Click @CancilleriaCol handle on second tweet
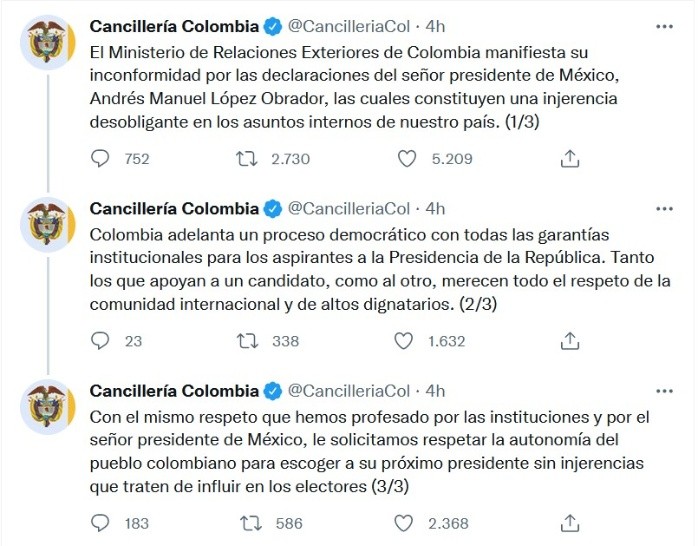698x546 pixels. click(x=349, y=208)
